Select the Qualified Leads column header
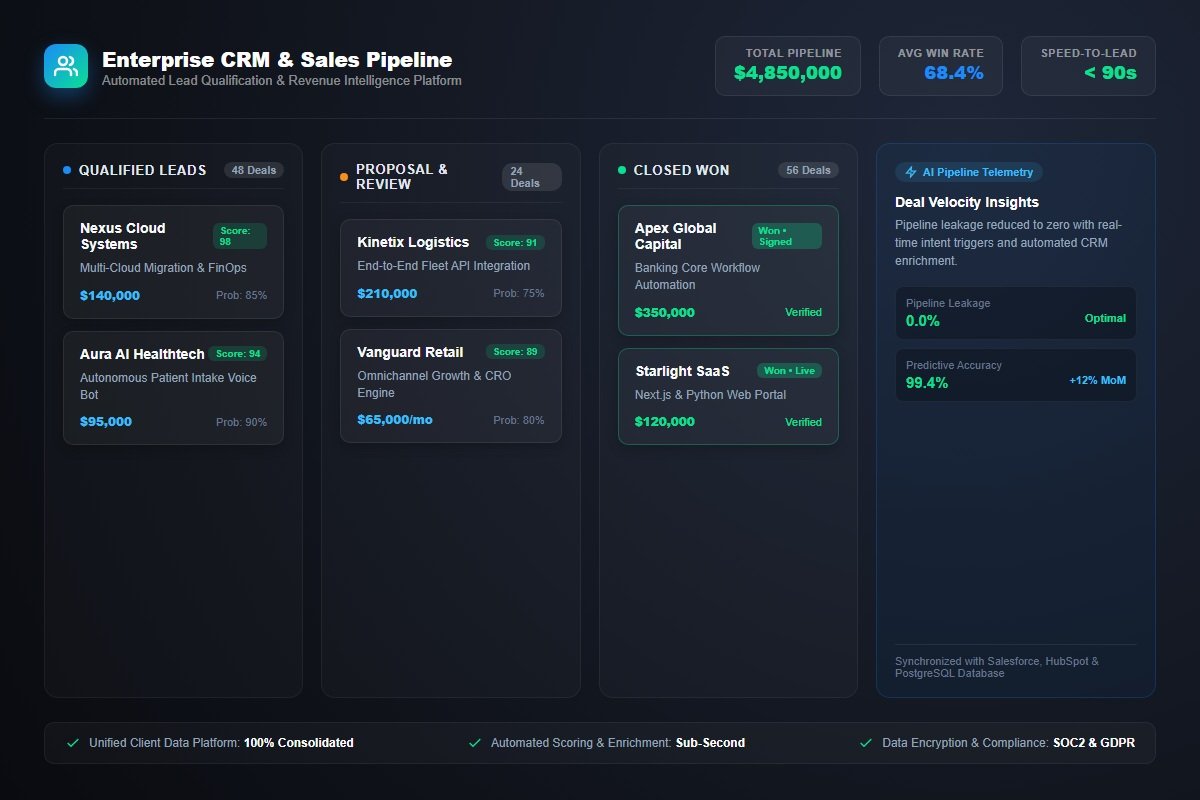This screenshot has width=1200, height=800. click(x=143, y=170)
